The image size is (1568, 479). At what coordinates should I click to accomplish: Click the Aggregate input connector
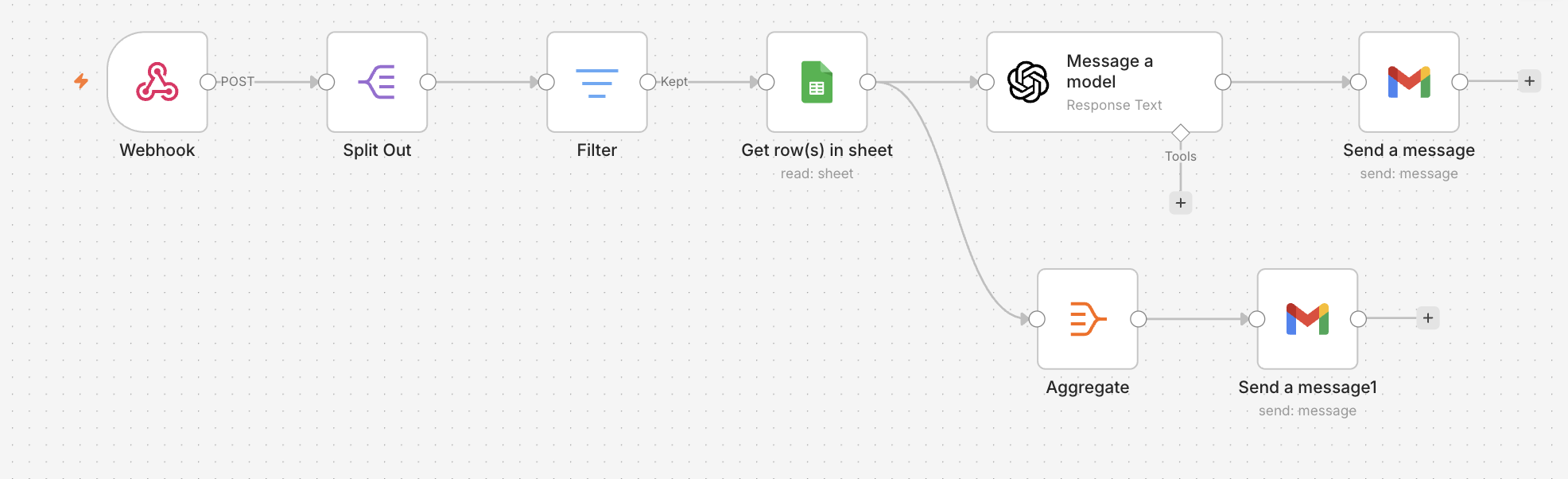tap(1037, 319)
